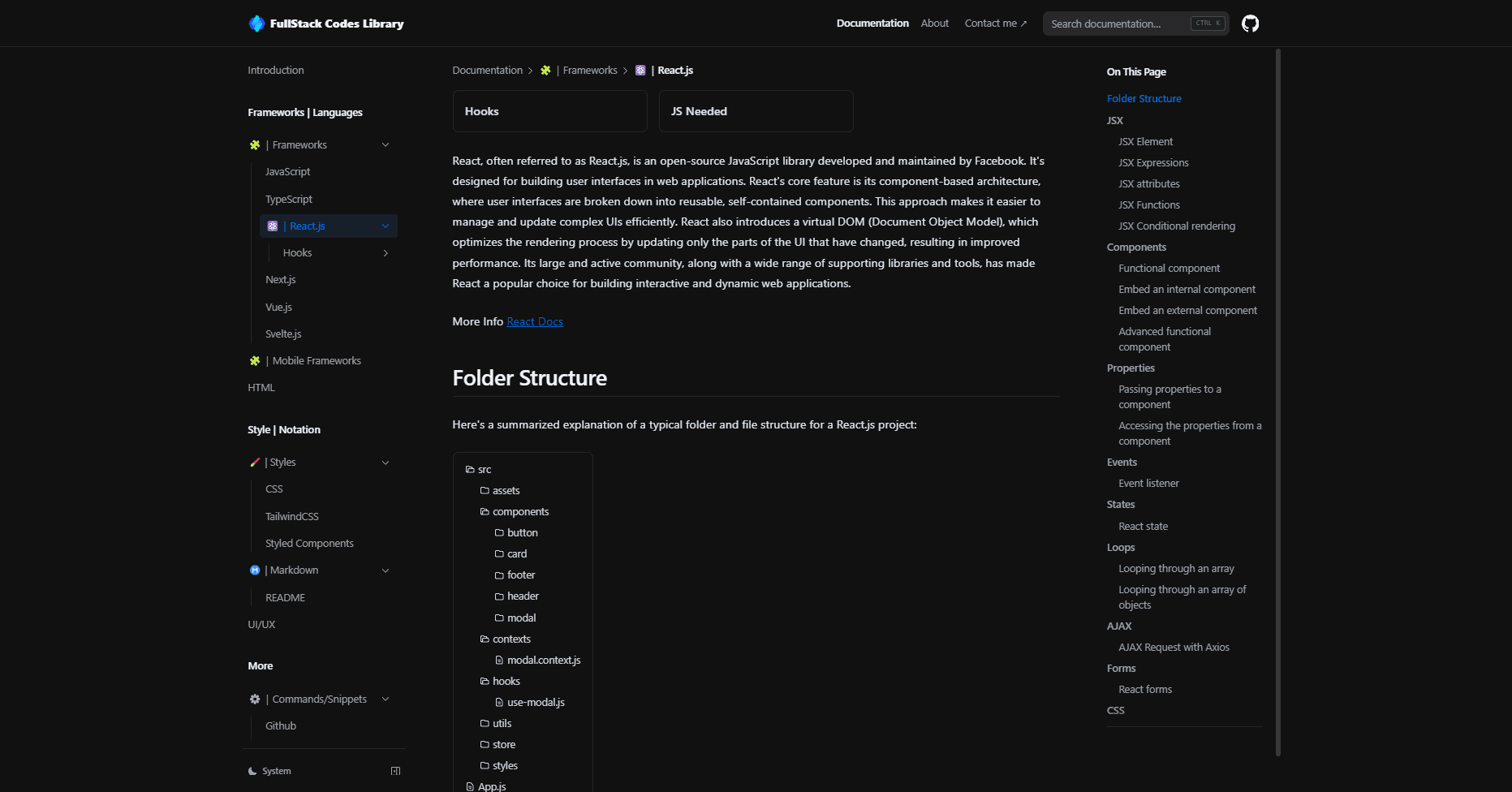Click the use-modal.js file icon
This screenshot has width=1512, height=792.
[499, 703]
